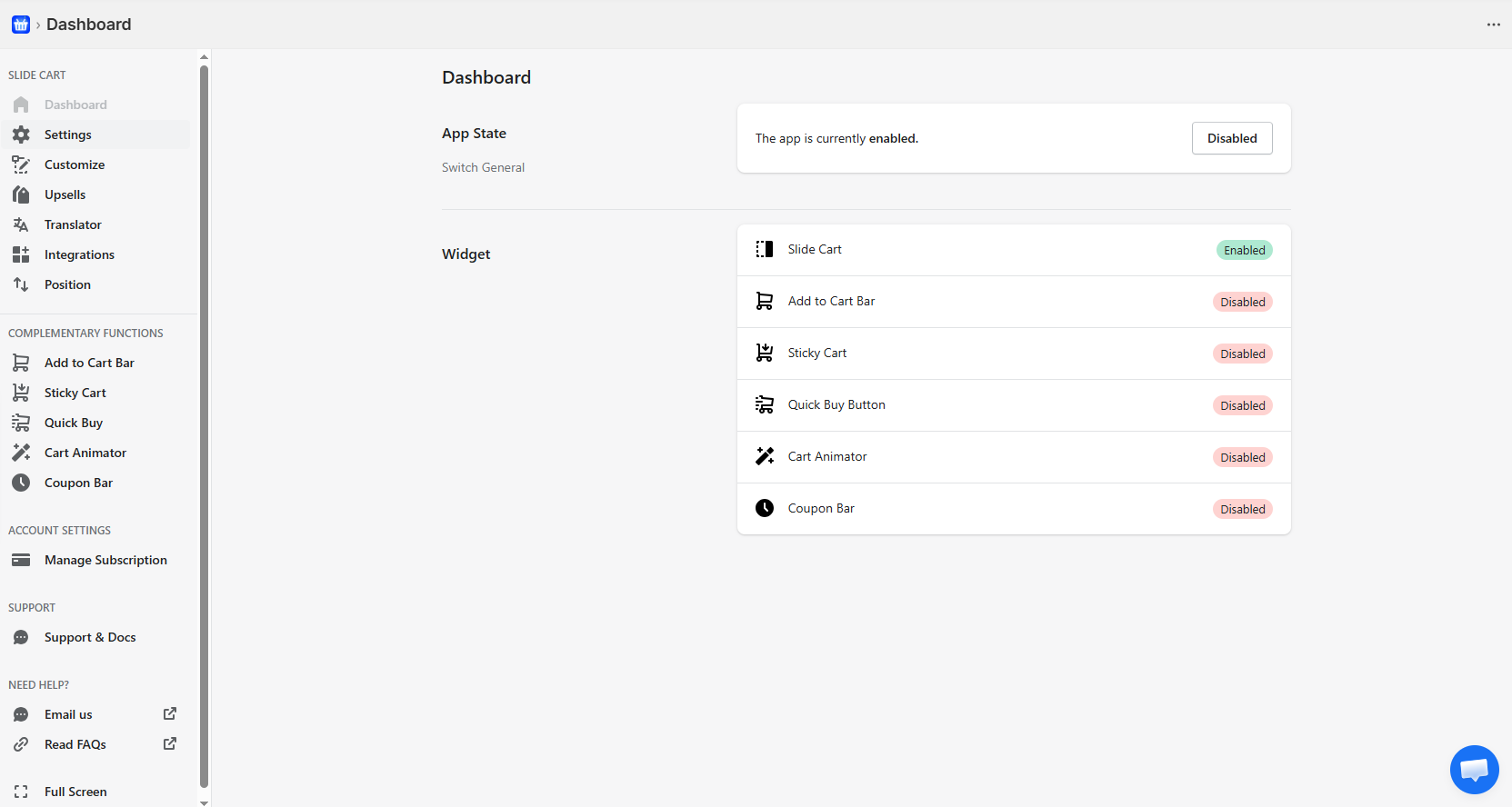Viewport: 1512px width, 807px height.
Task: Open the three-dots more options menu
Action: [1494, 25]
